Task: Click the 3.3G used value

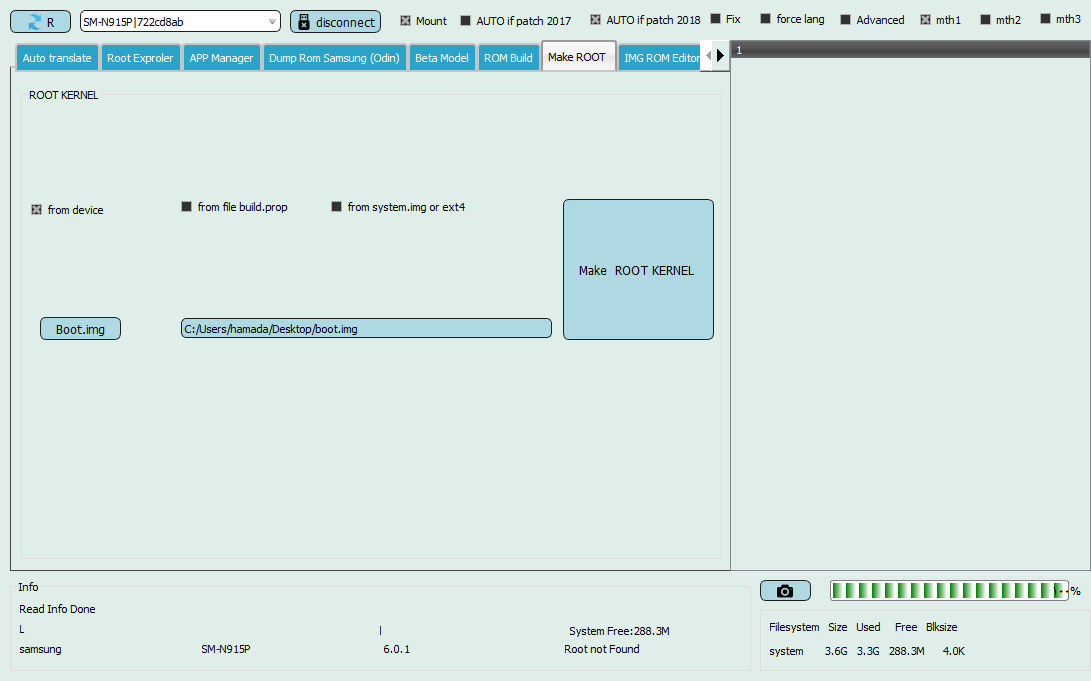Action: pos(868,651)
